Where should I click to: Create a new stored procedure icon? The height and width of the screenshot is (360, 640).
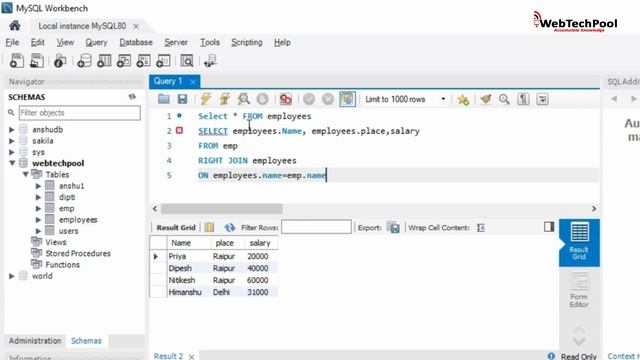[x=144, y=61]
